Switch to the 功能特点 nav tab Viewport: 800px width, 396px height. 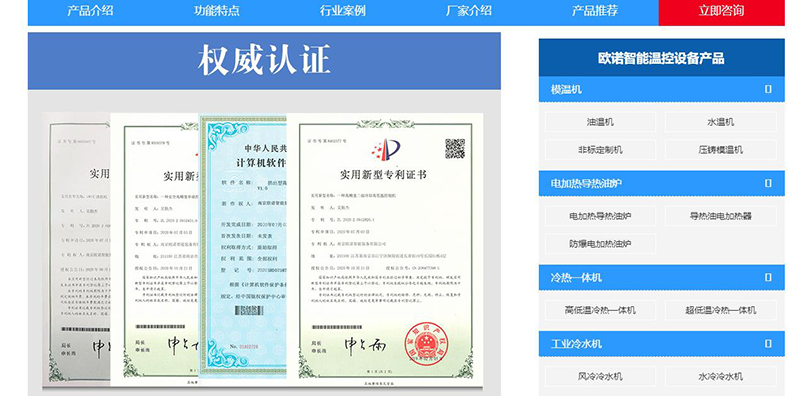point(216,11)
